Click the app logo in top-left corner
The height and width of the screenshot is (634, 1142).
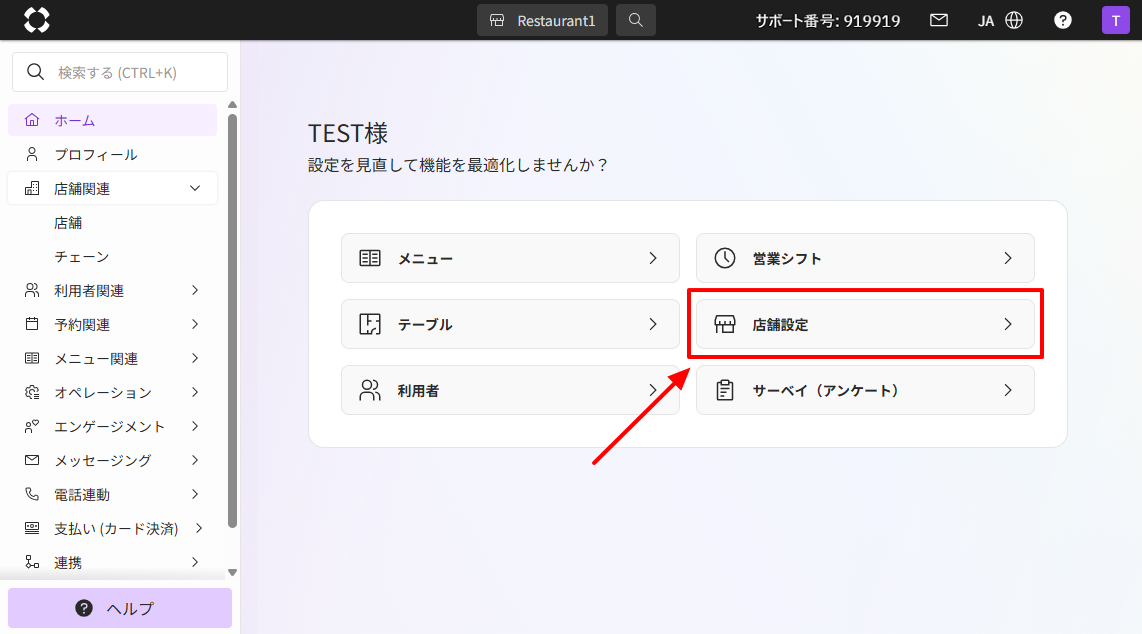(36, 20)
